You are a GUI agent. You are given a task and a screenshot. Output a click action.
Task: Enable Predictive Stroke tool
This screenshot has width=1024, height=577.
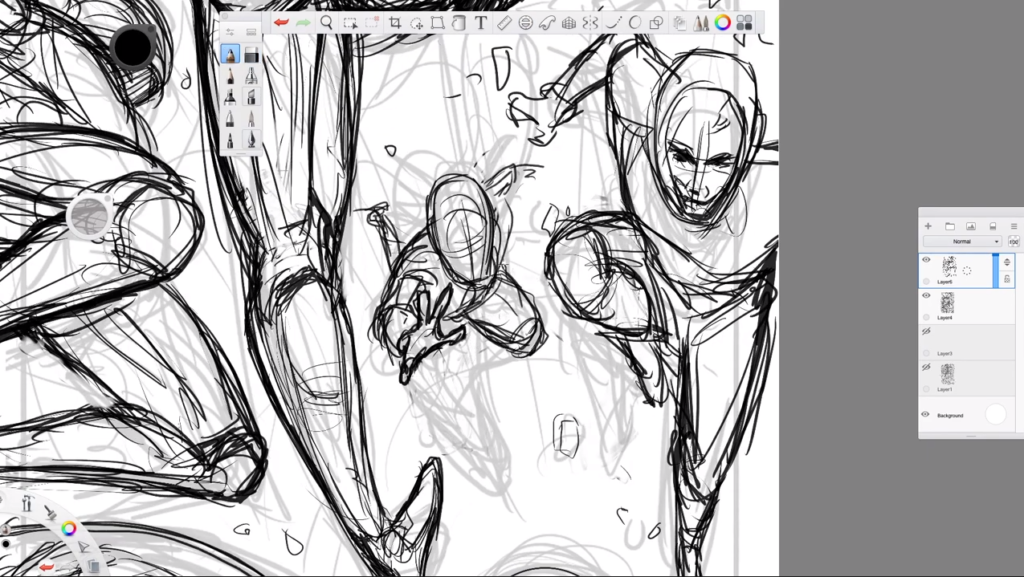click(x=635, y=23)
